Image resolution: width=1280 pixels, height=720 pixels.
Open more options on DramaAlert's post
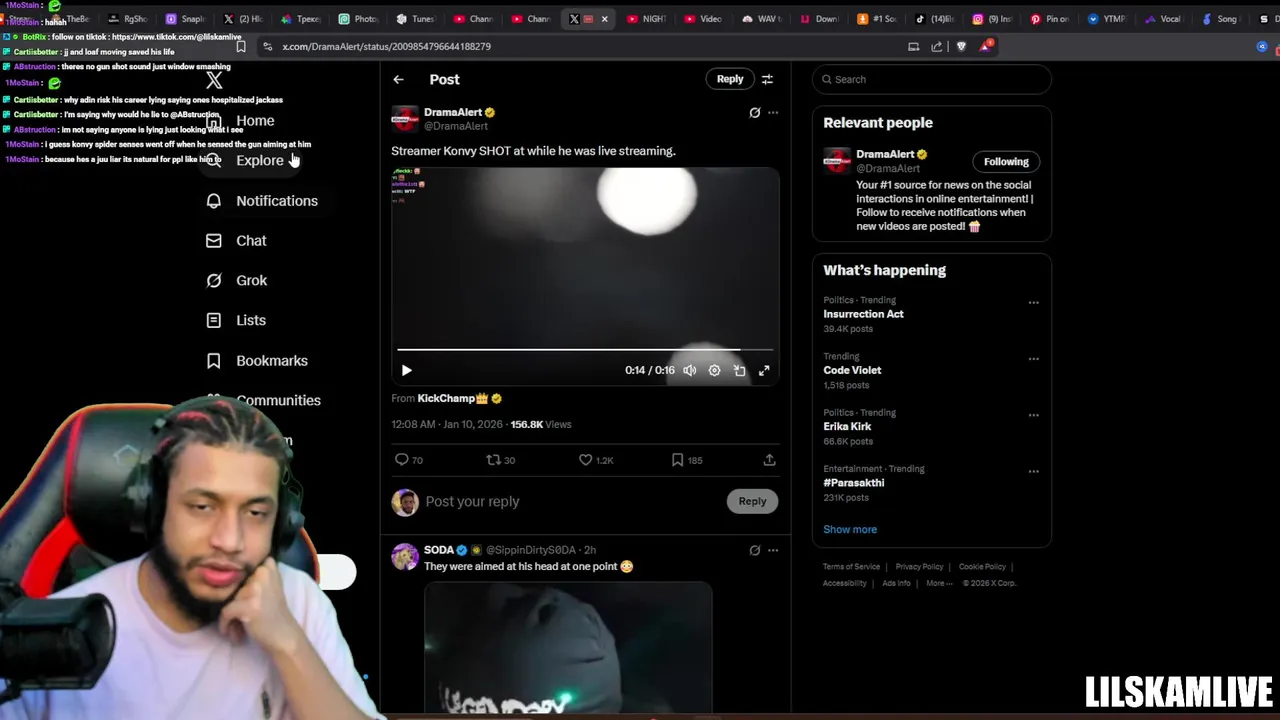[x=773, y=113]
